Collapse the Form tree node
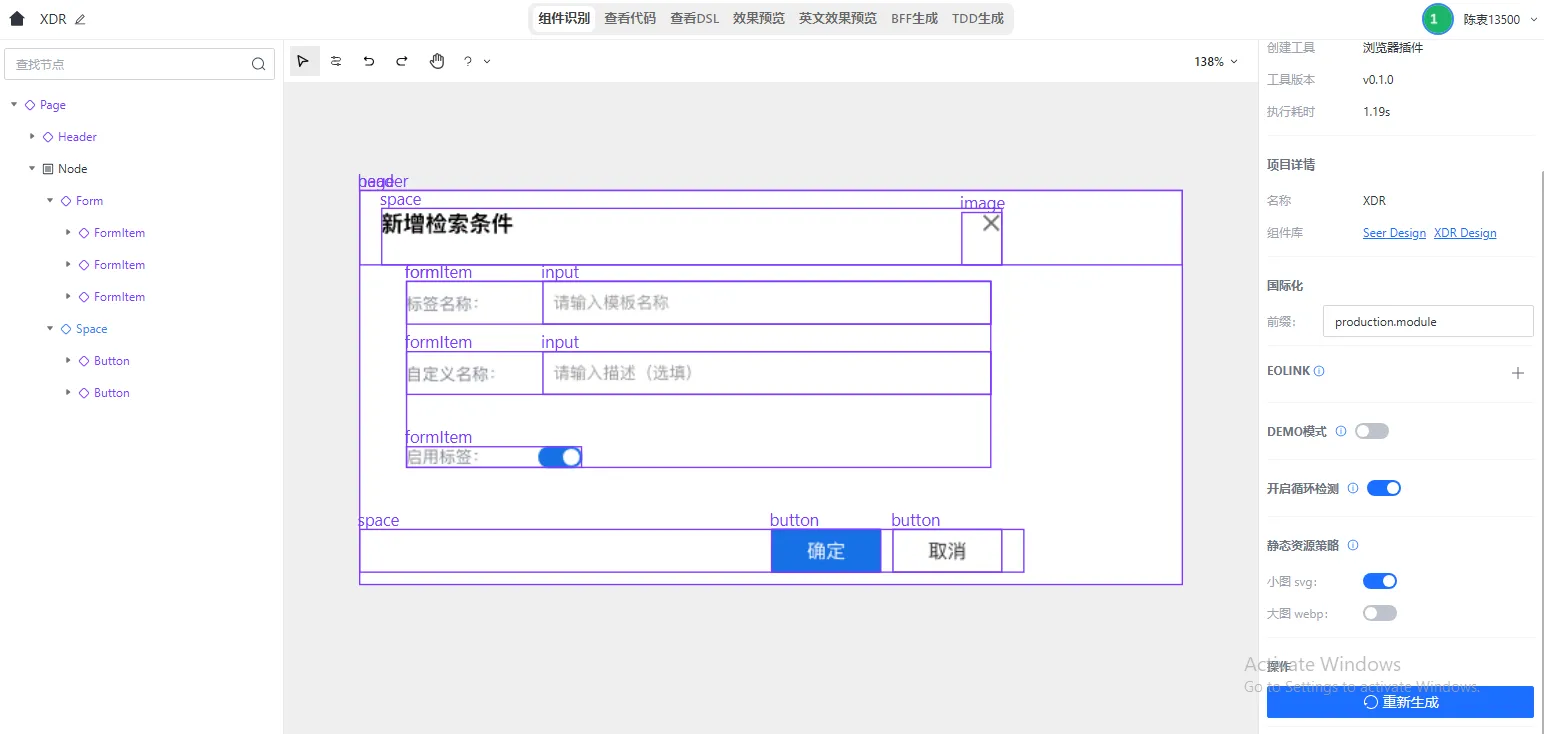Image resolution: width=1544 pixels, height=734 pixels. pos(50,200)
